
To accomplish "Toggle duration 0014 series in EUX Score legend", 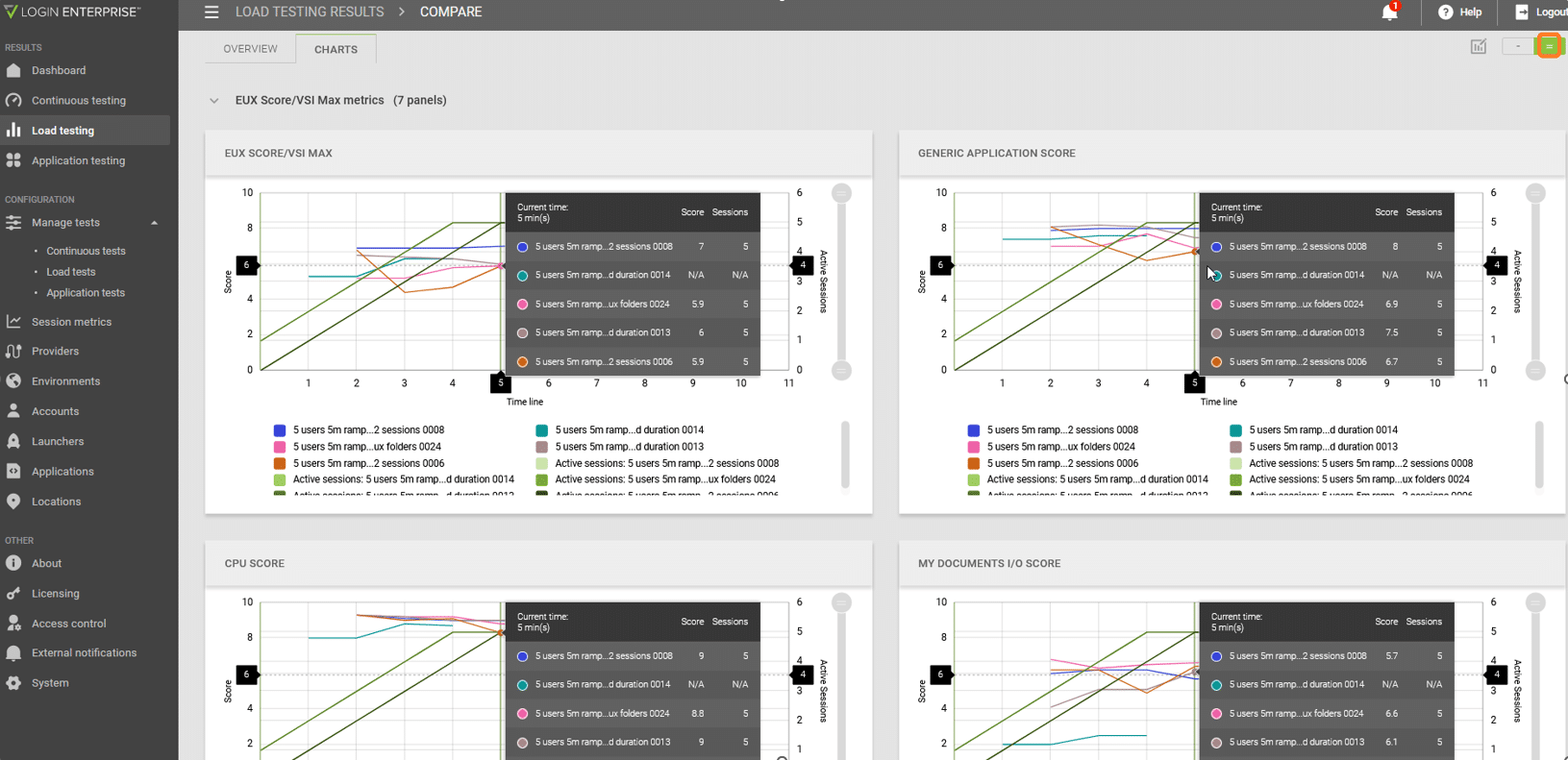I will [620, 430].
